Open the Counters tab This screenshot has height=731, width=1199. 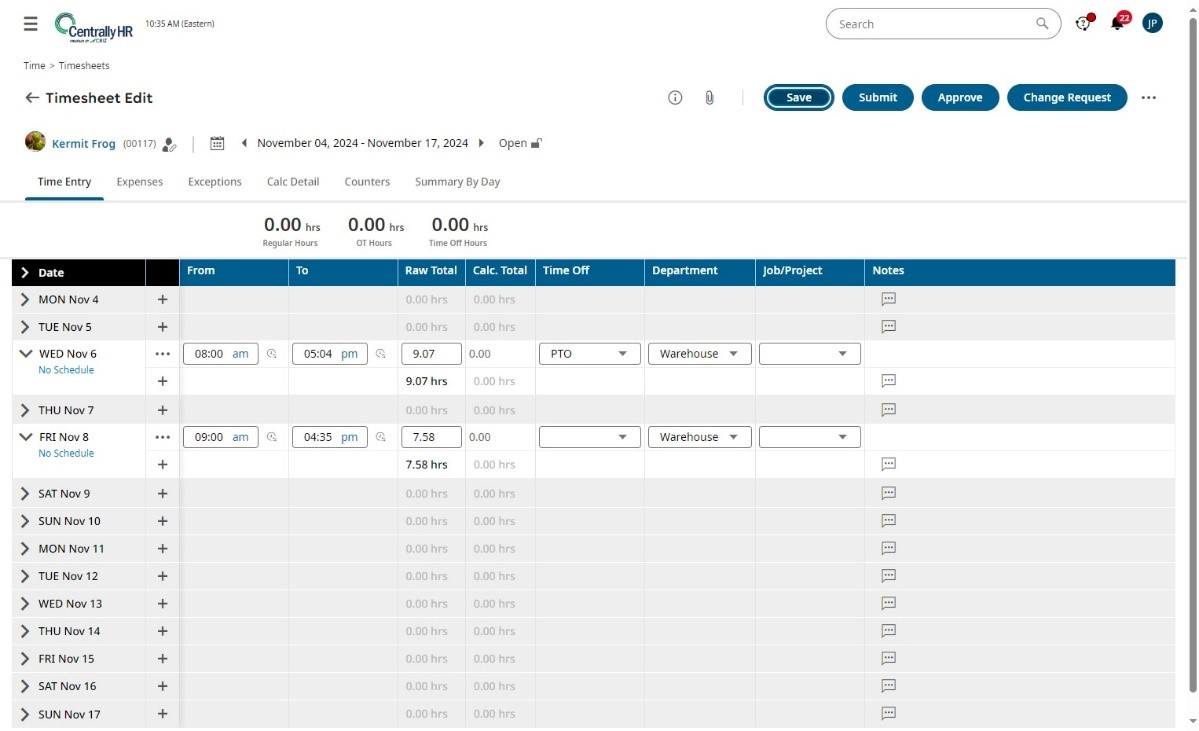pyautogui.click(x=367, y=182)
